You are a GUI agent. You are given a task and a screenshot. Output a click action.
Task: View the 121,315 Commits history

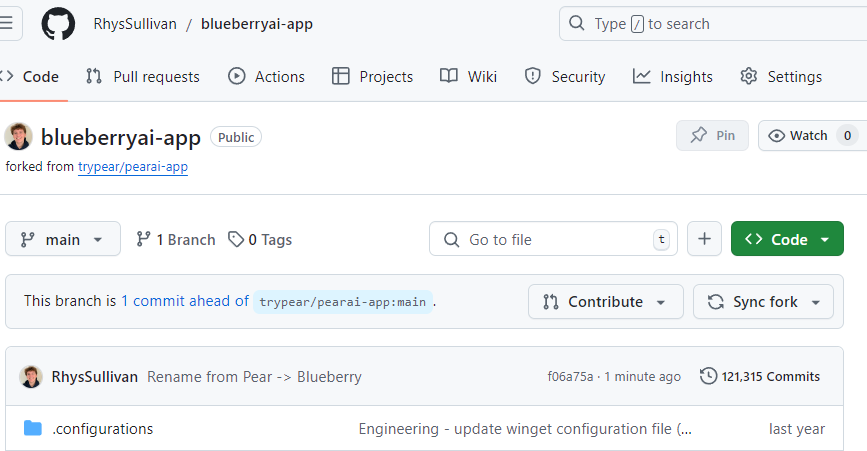point(760,376)
